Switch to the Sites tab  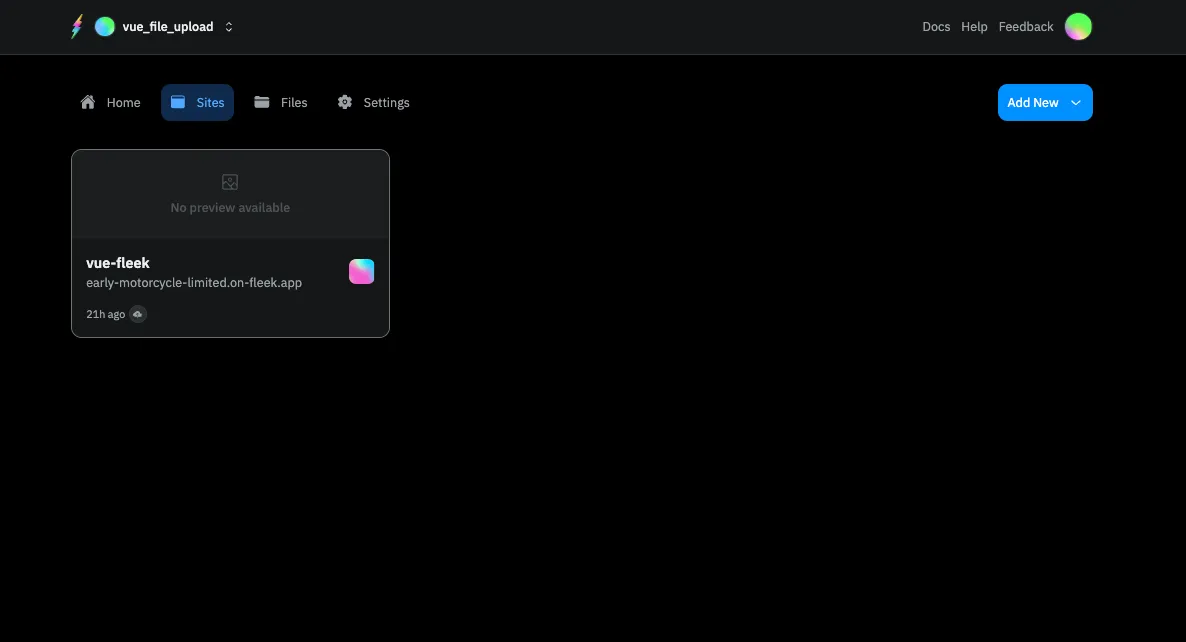pyautogui.click(x=198, y=103)
